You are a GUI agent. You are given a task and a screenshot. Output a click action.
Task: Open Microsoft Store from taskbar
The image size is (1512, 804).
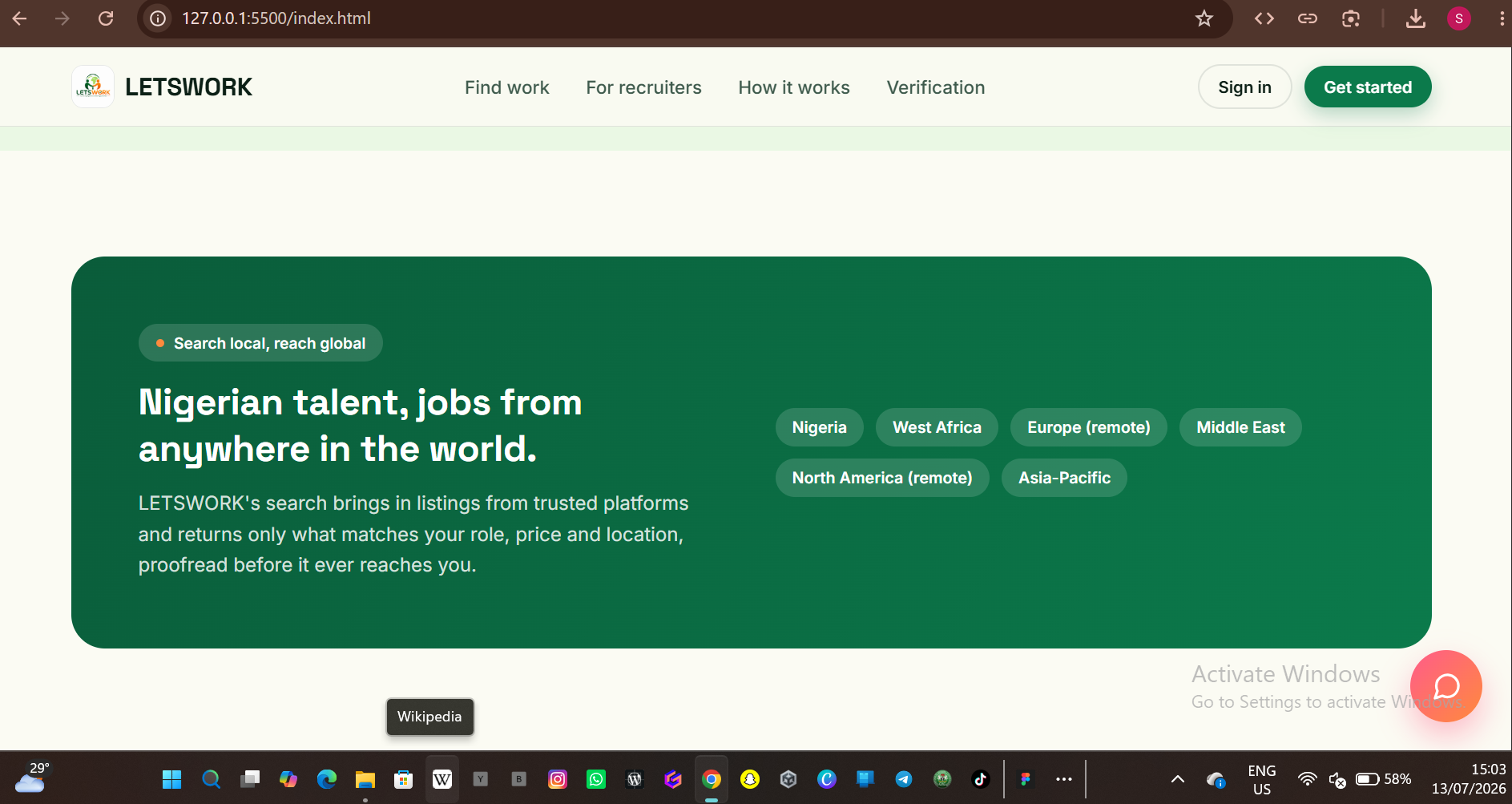[x=404, y=779]
